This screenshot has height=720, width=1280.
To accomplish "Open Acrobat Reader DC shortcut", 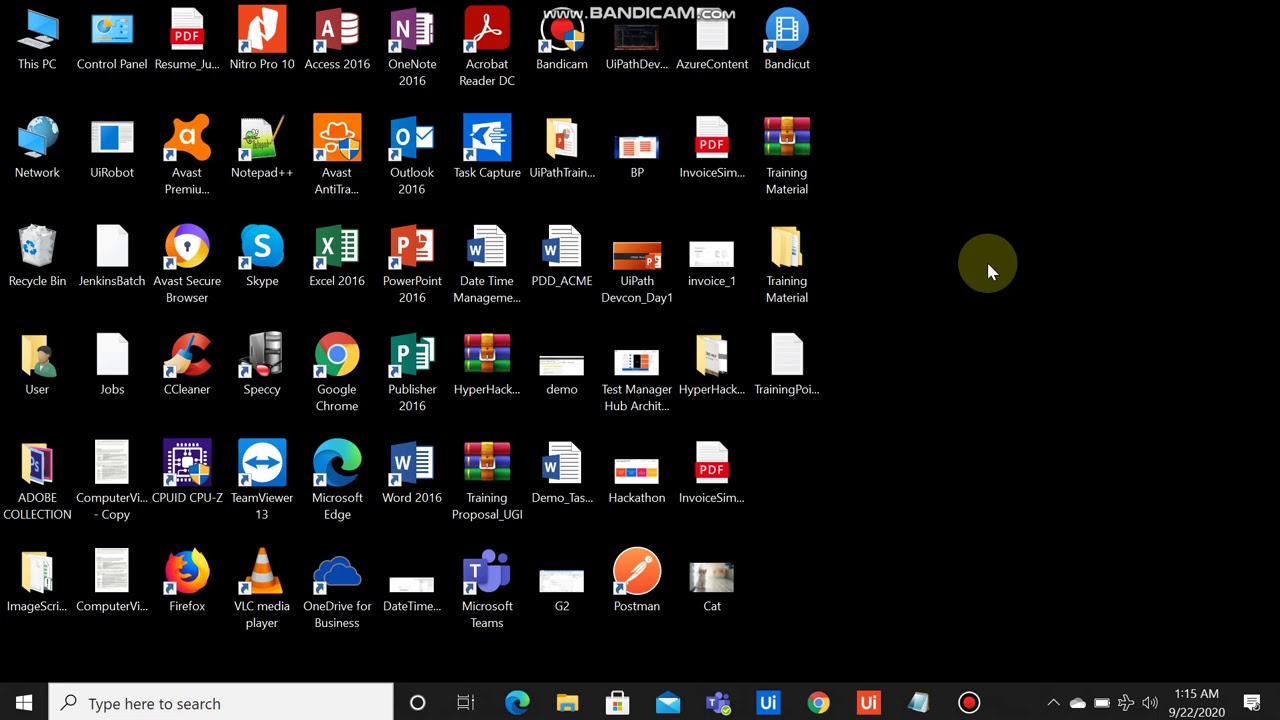I will pyautogui.click(x=487, y=47).
